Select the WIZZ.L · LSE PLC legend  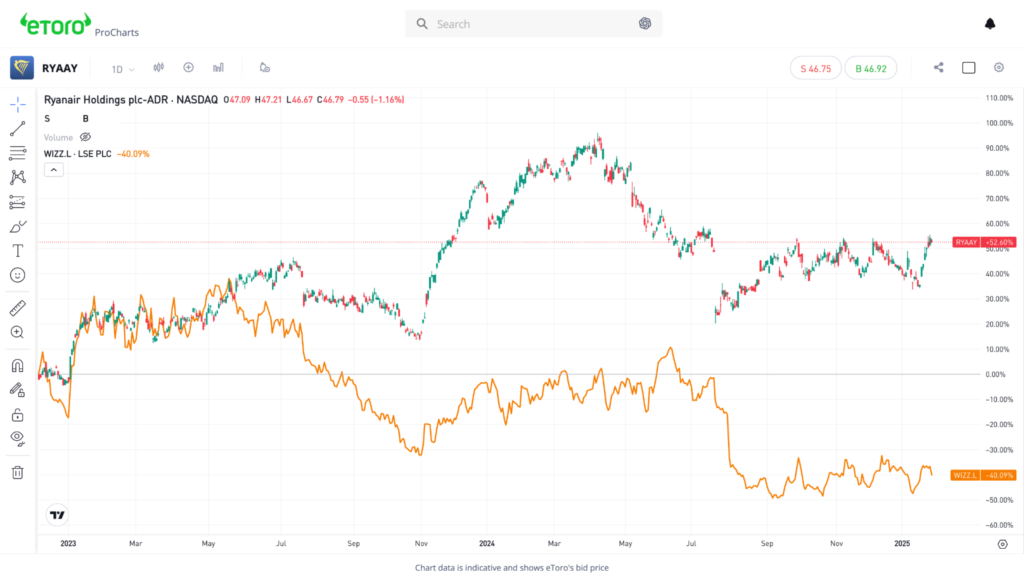pos(78,154)
